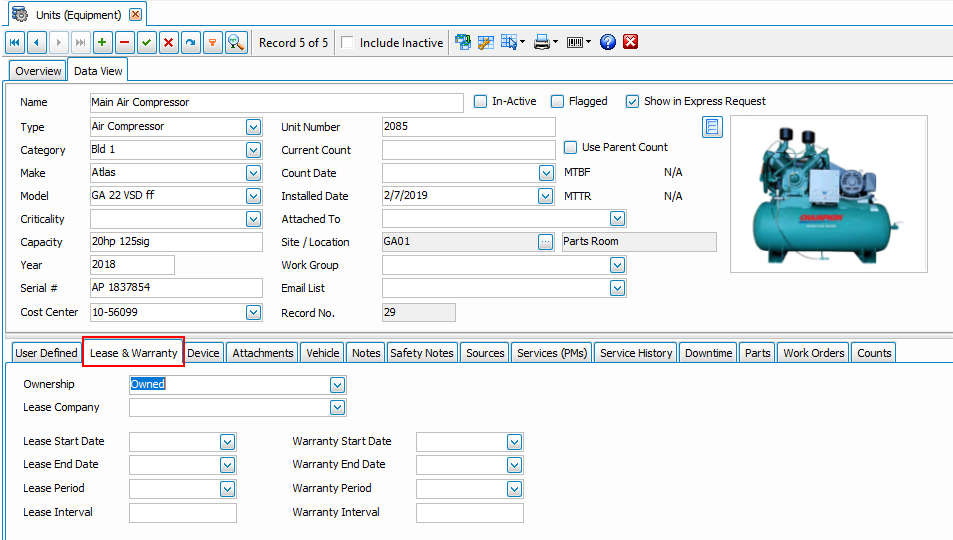Image resolution: width=953 pixels, height=540 pixels.
Task: Jump to the last record
Action: [x=80, y=43]
